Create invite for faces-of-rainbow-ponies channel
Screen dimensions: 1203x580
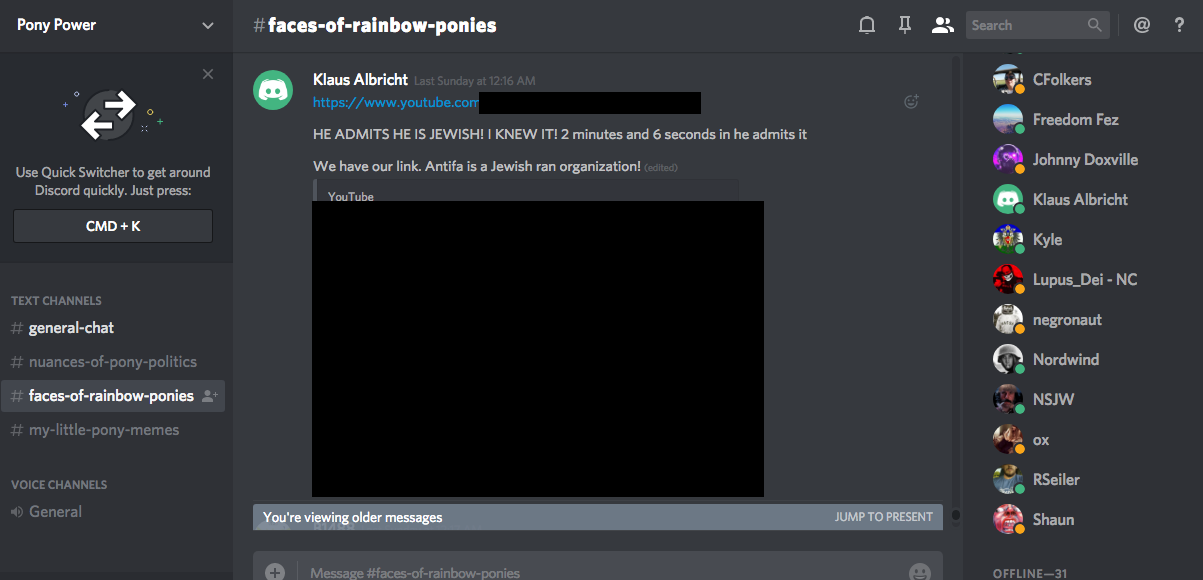pyautogui.click(x=209, y=396)
